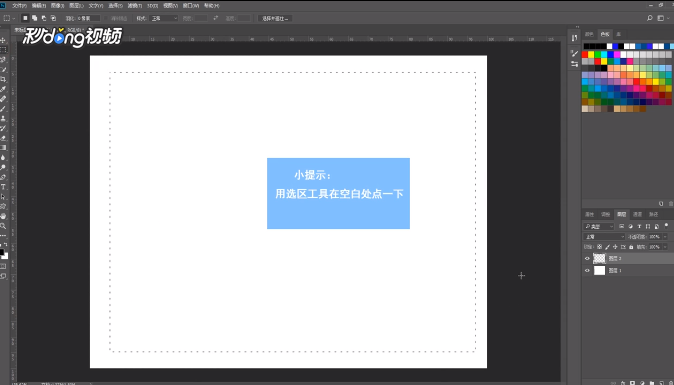Open the layer blend mode dropdown

(604, 237)
